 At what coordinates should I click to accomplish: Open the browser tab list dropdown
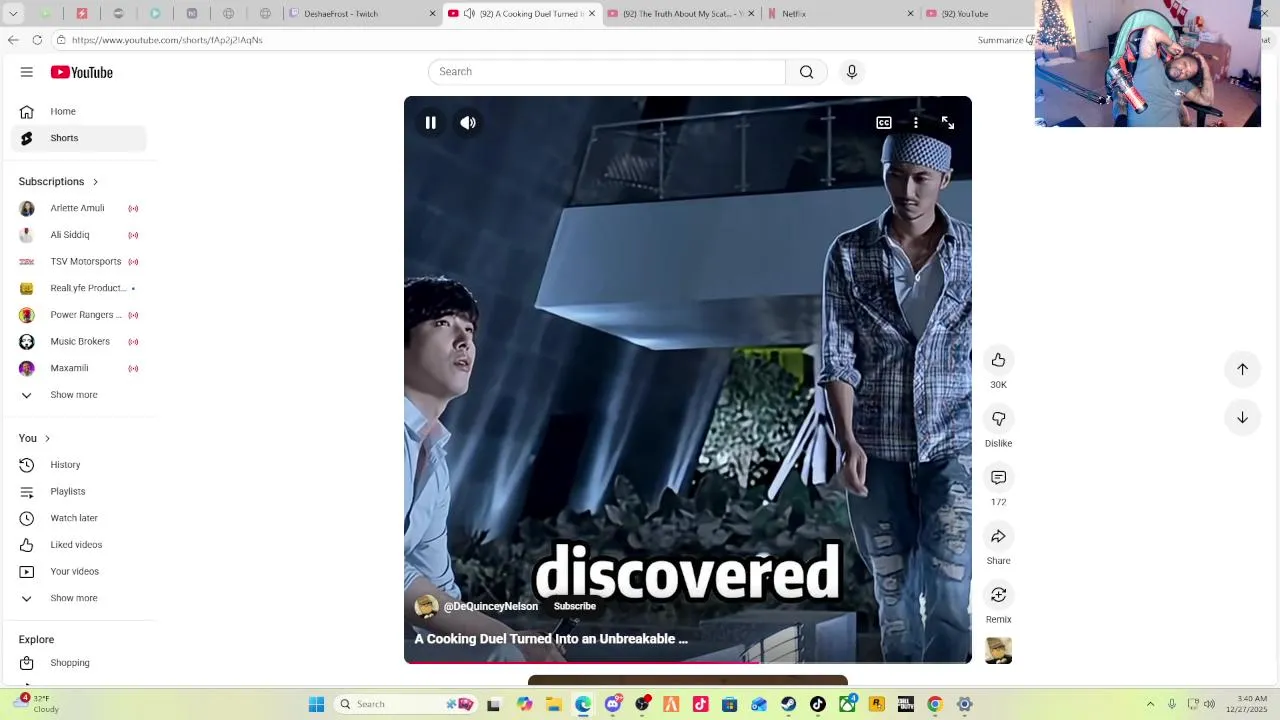(x=11, y=14)
